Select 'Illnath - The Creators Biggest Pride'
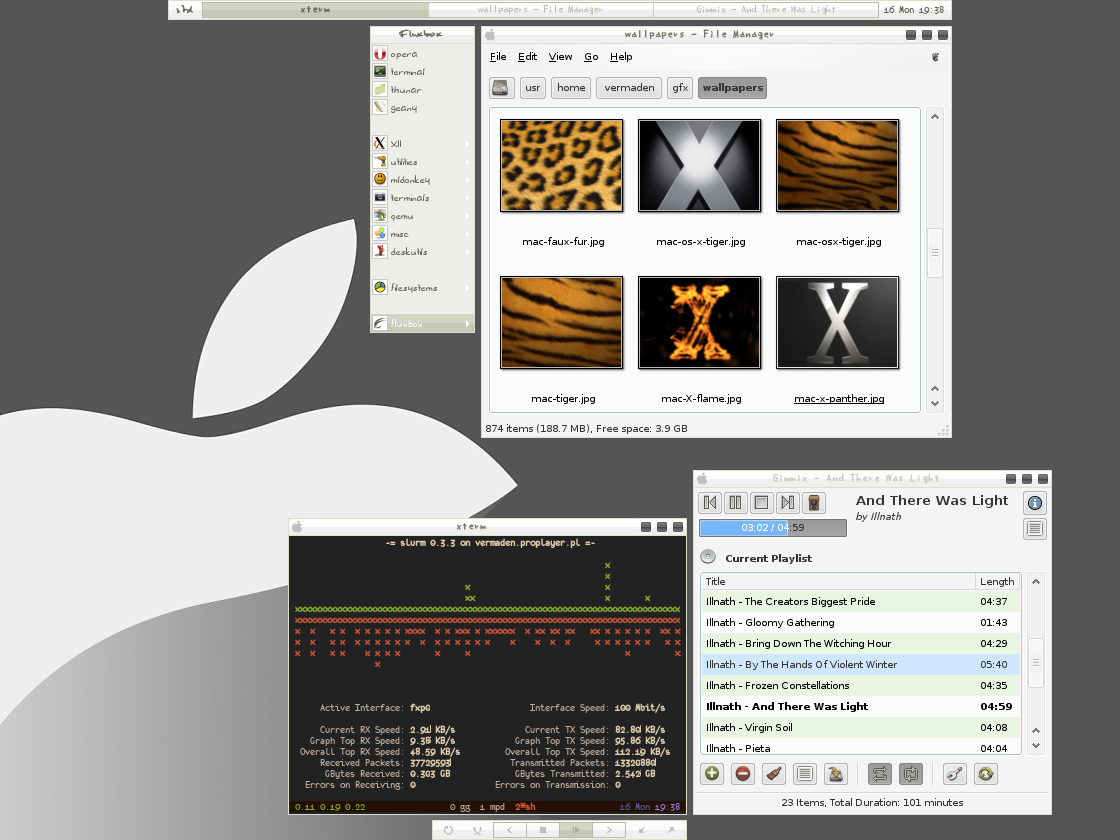This screenshot has width=1120, height=840. (860, 601)
